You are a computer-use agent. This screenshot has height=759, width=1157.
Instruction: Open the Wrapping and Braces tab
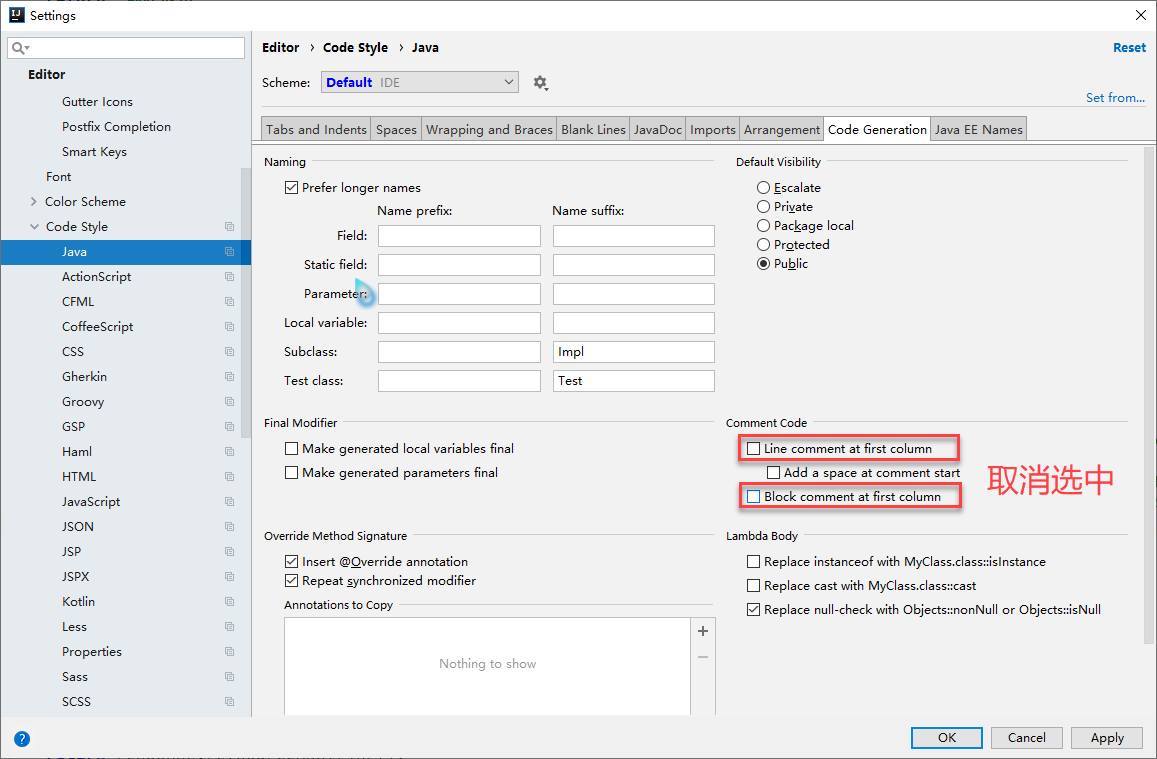[489, 130]
